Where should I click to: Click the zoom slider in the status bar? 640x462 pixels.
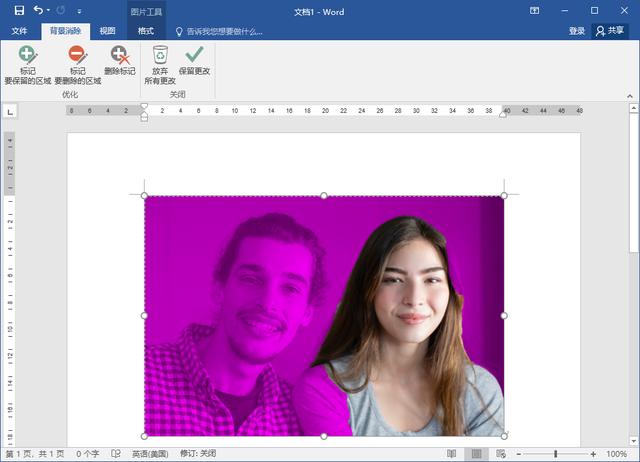[556, 454]
